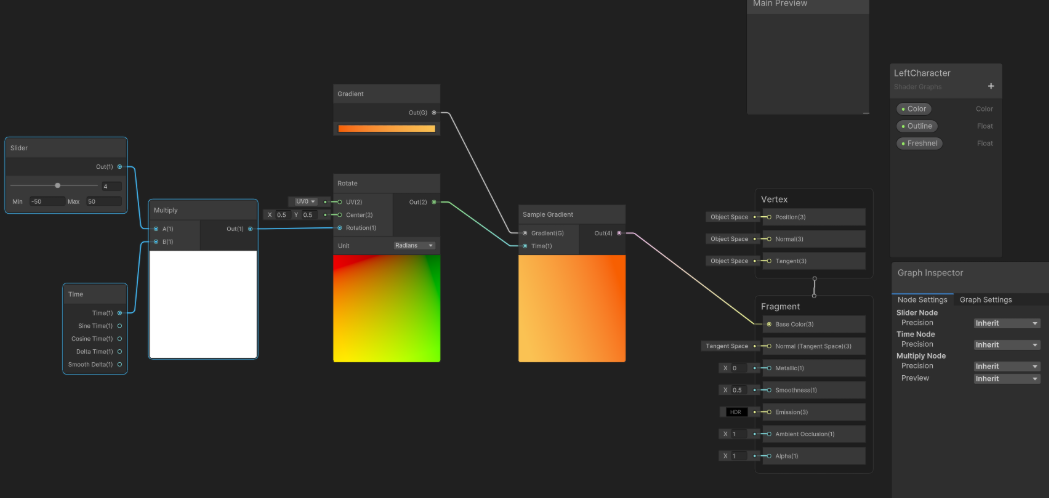Screen dimensions: 1049x498
Task: Click the Slider node's slider handle
Action: tap(58, 185)
